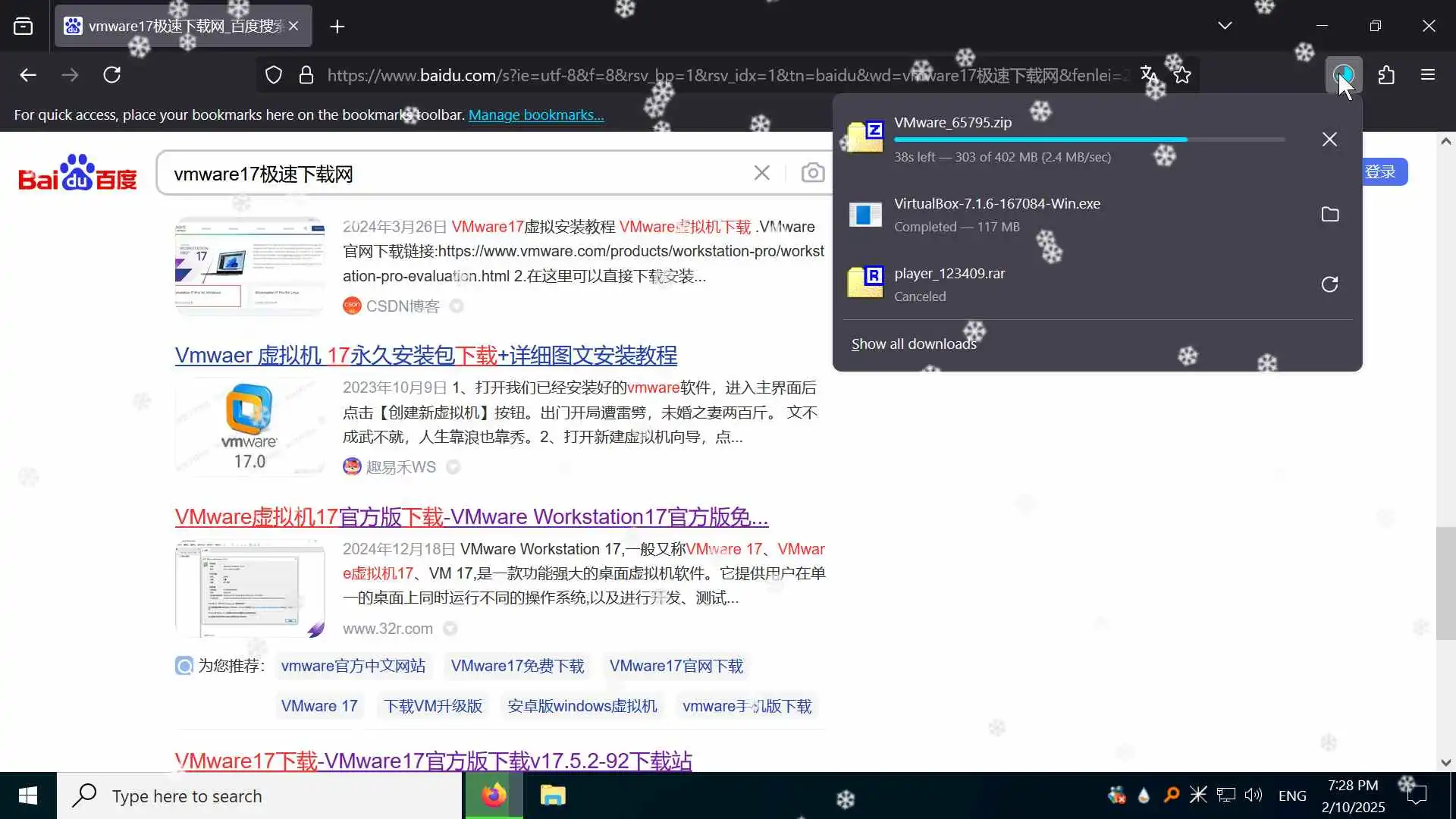
Task: Open the list all tabs dropdown arrow
Action: (1225, 26)
